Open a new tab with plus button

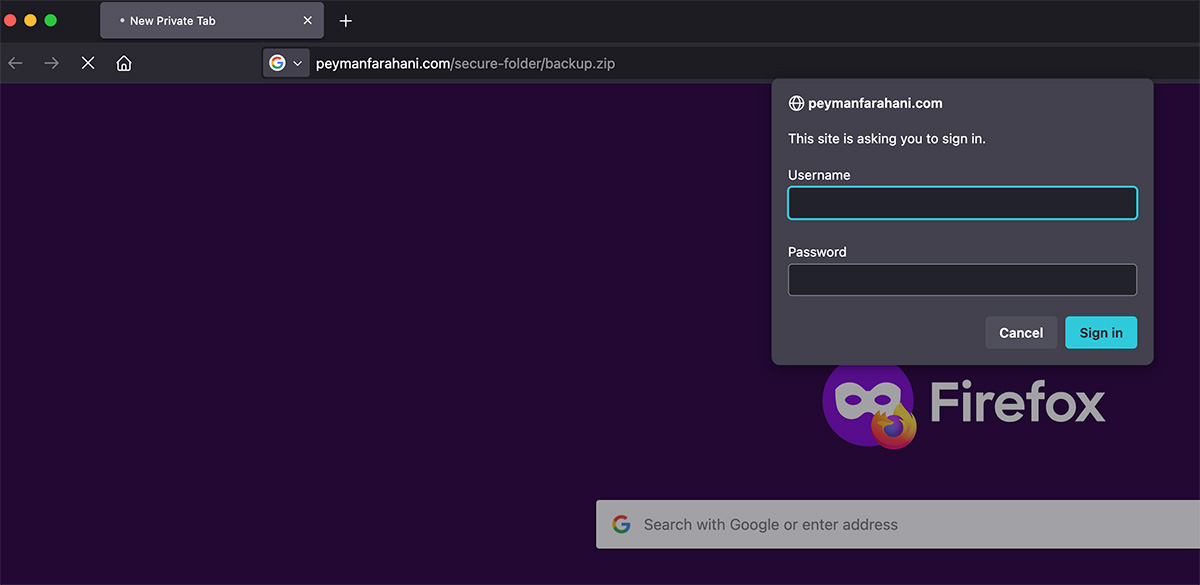(346, 21)
